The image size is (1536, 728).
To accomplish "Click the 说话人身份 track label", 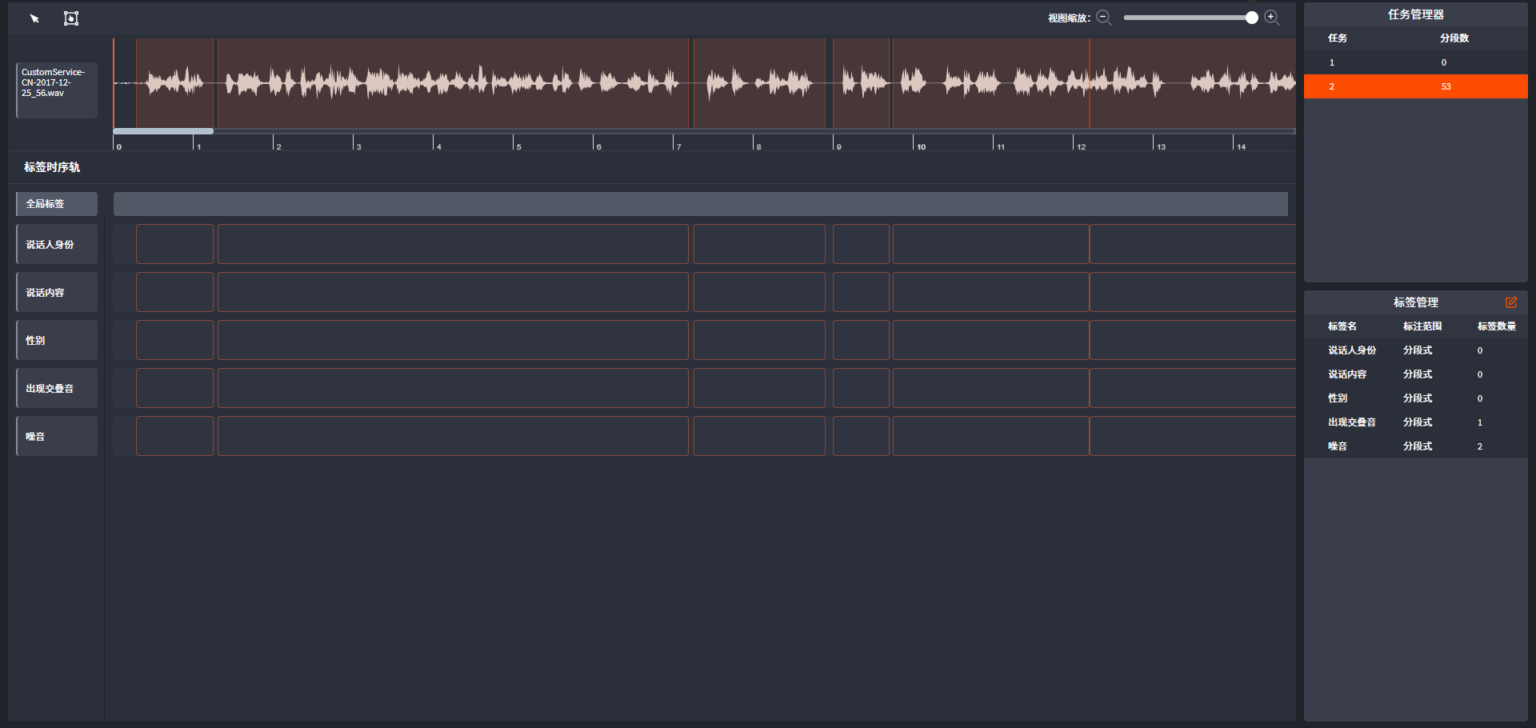I will [57, 244].
